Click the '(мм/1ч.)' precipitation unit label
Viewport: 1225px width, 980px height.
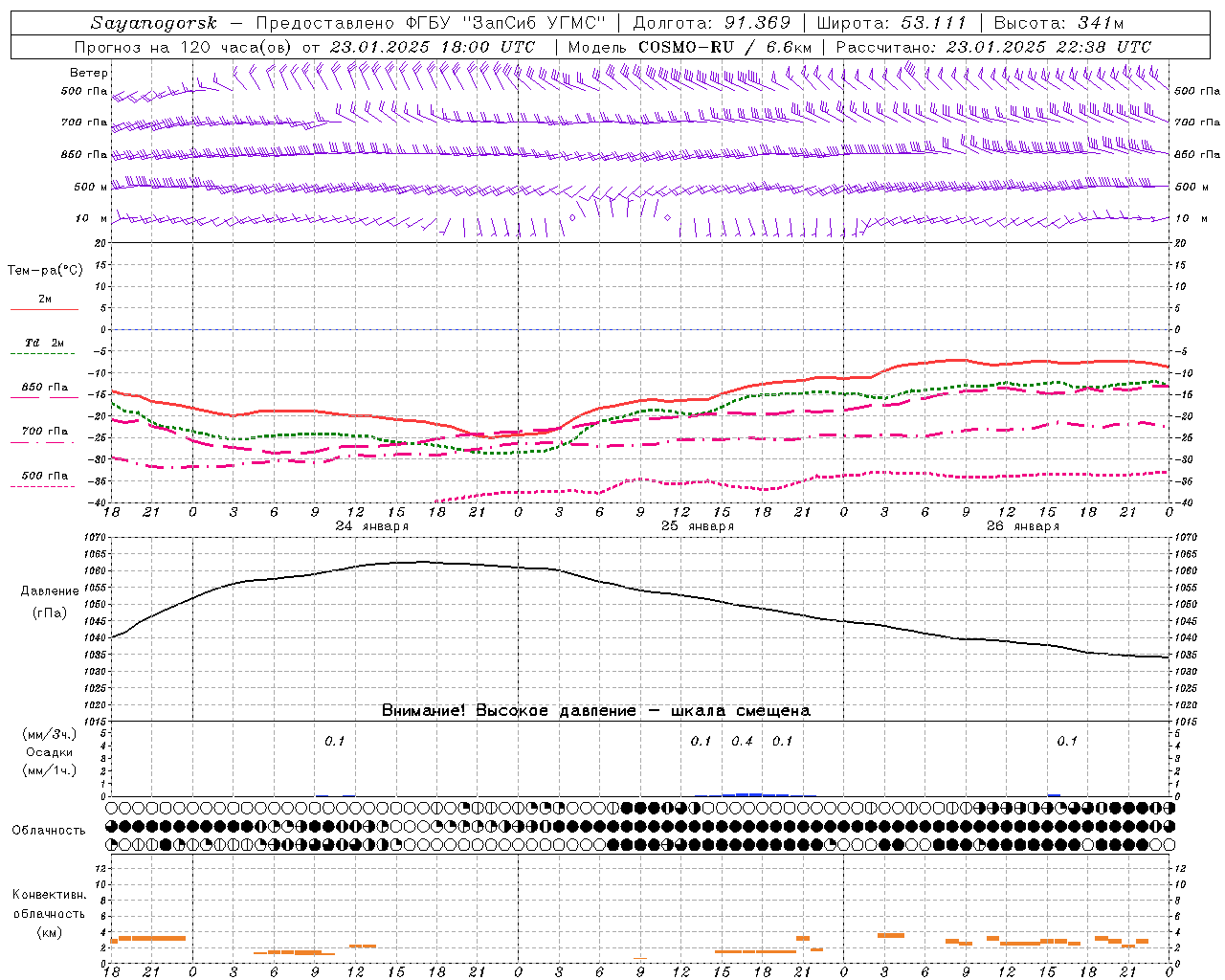tap(49, 770)
